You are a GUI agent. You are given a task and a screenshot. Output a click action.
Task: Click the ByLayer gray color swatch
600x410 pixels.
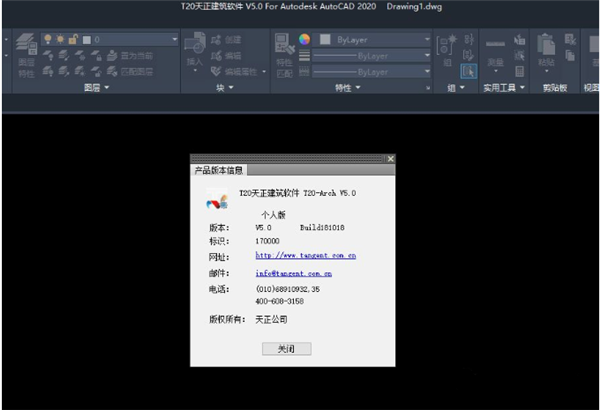click(x=325, y=39)
